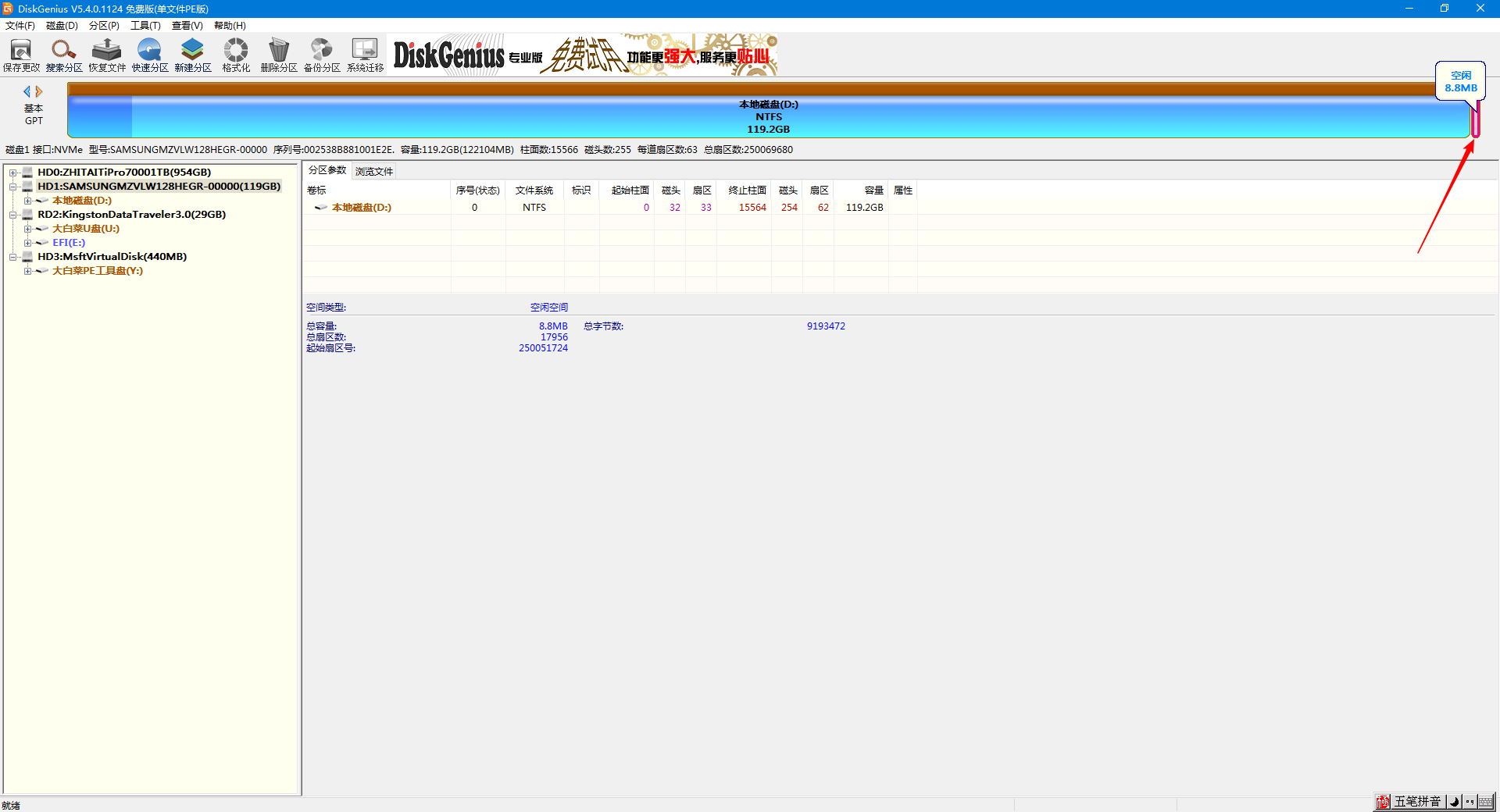Screen dimensions: 1500x812
Task: Click the 空闲空间 space type value
Action: [x=548, y=308]
